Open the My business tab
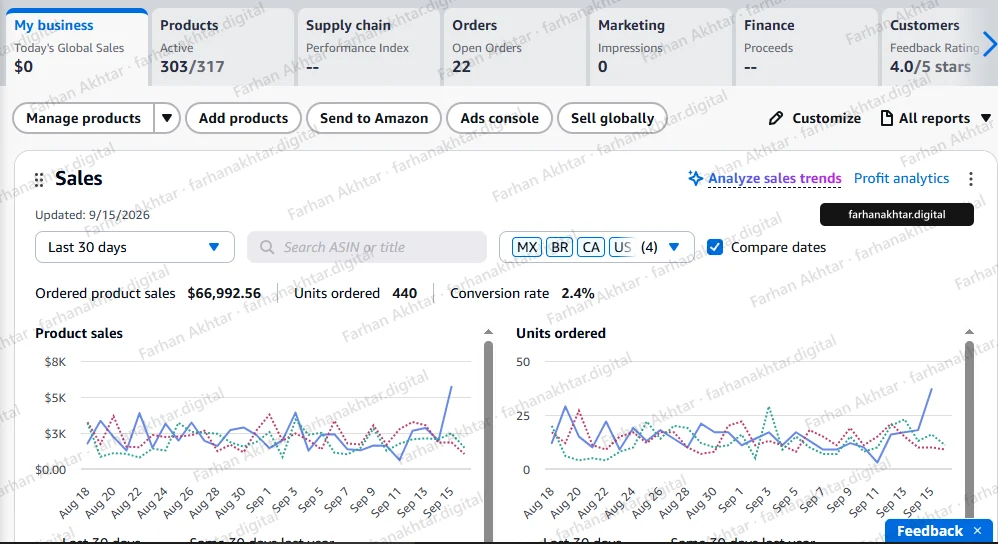This screenshot has height=544, width=998. tap(77, 48)
